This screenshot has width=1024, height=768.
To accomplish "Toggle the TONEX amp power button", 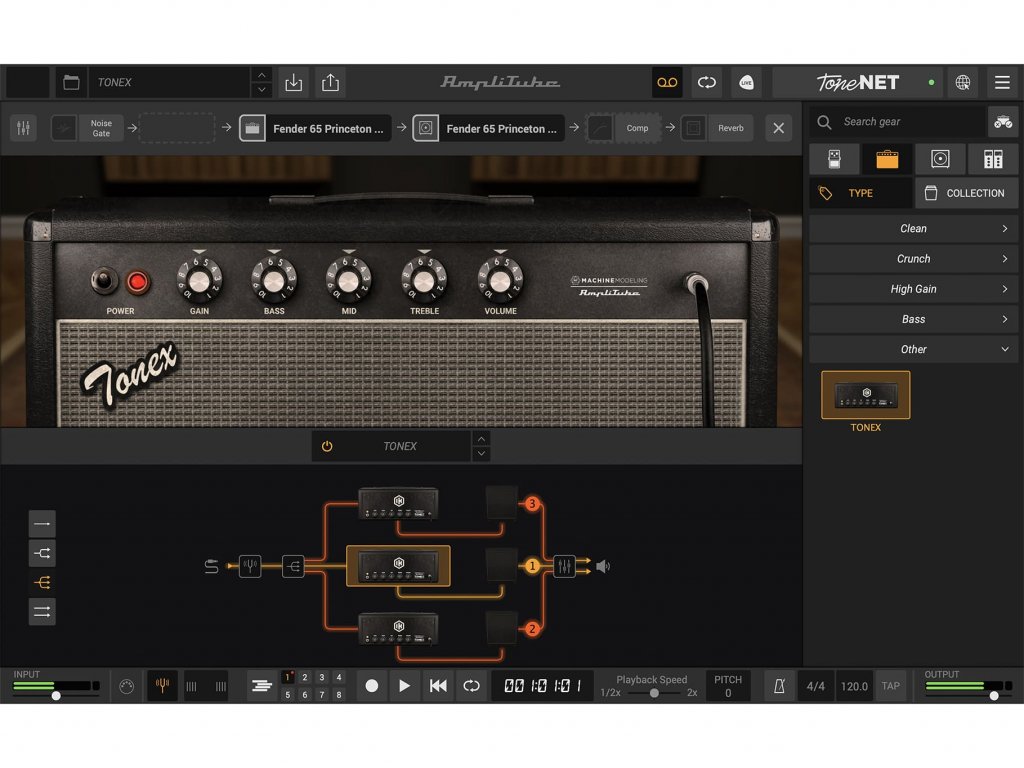I will (x=327, y=446).
